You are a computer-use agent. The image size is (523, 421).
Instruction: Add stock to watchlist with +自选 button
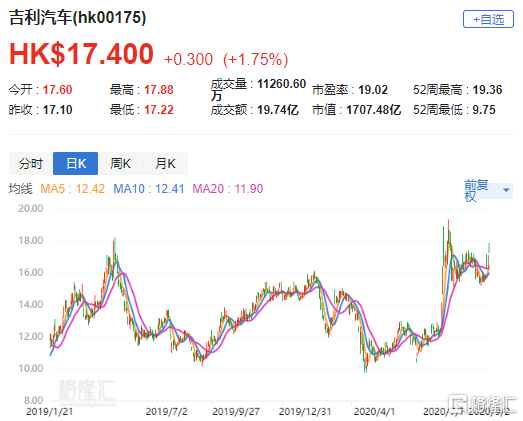tap(488, 19)
